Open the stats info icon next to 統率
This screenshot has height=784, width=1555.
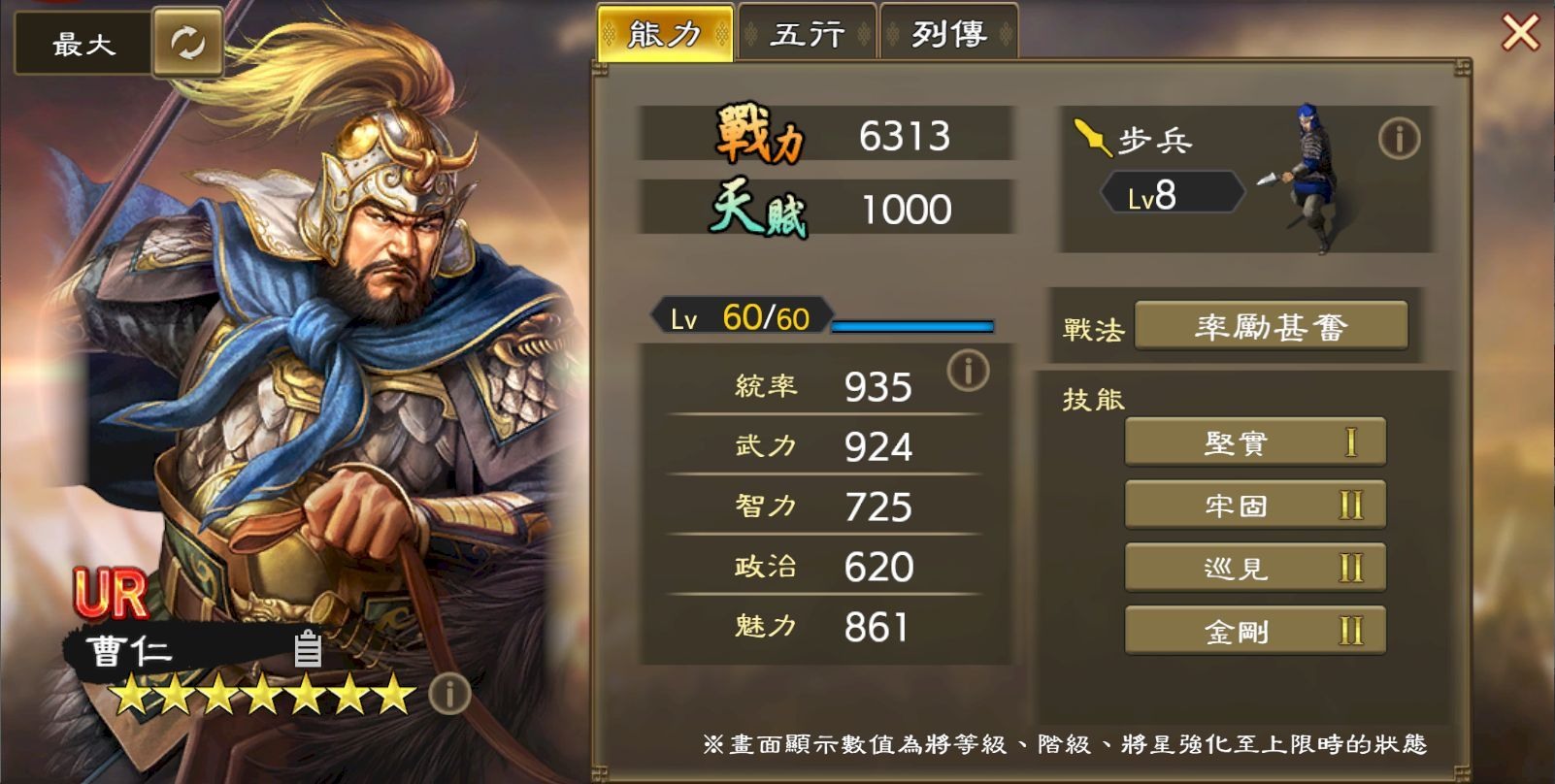(968, 371)
